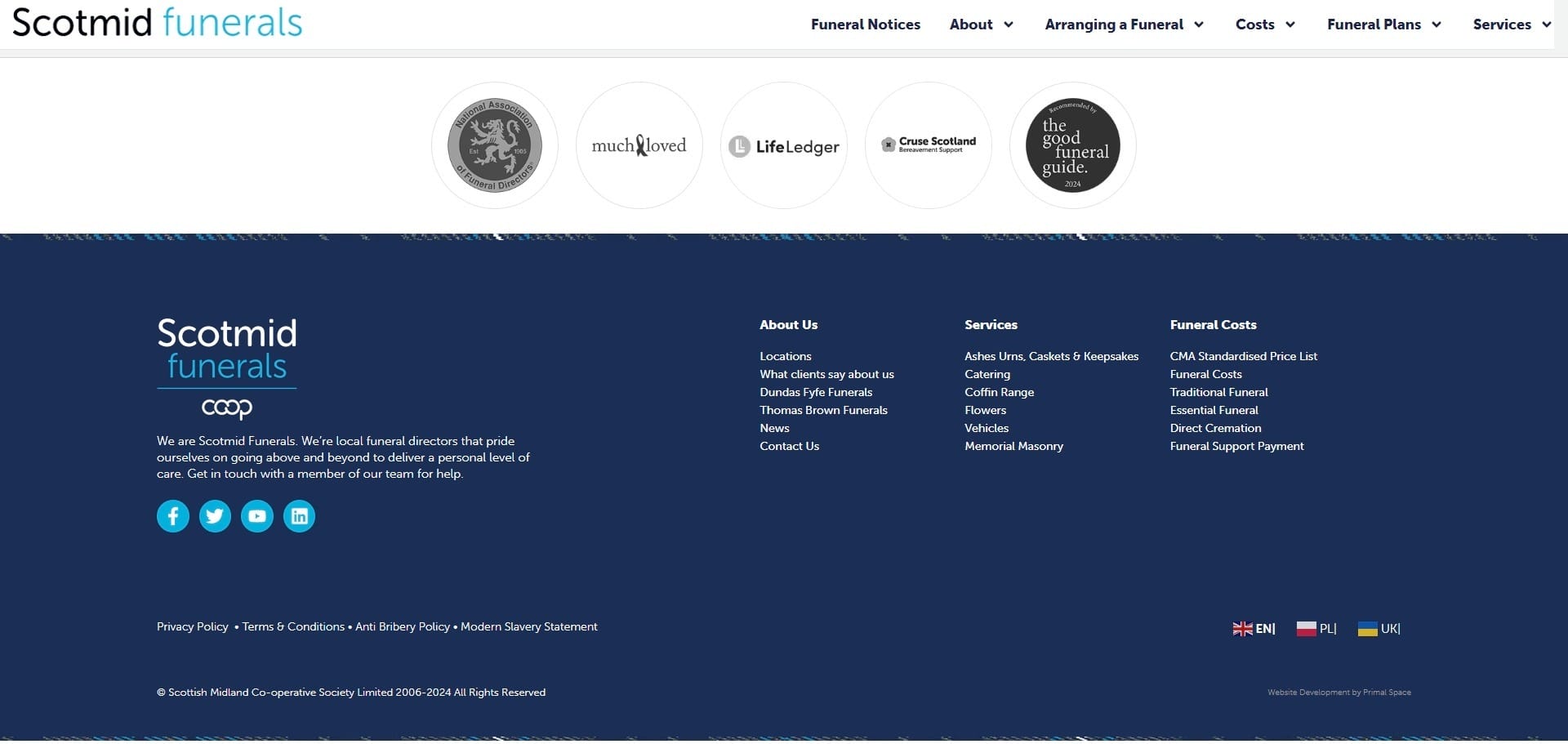Open the Vehicles services link
This screenshot has width=1568, height=744.
click(987, 428)
